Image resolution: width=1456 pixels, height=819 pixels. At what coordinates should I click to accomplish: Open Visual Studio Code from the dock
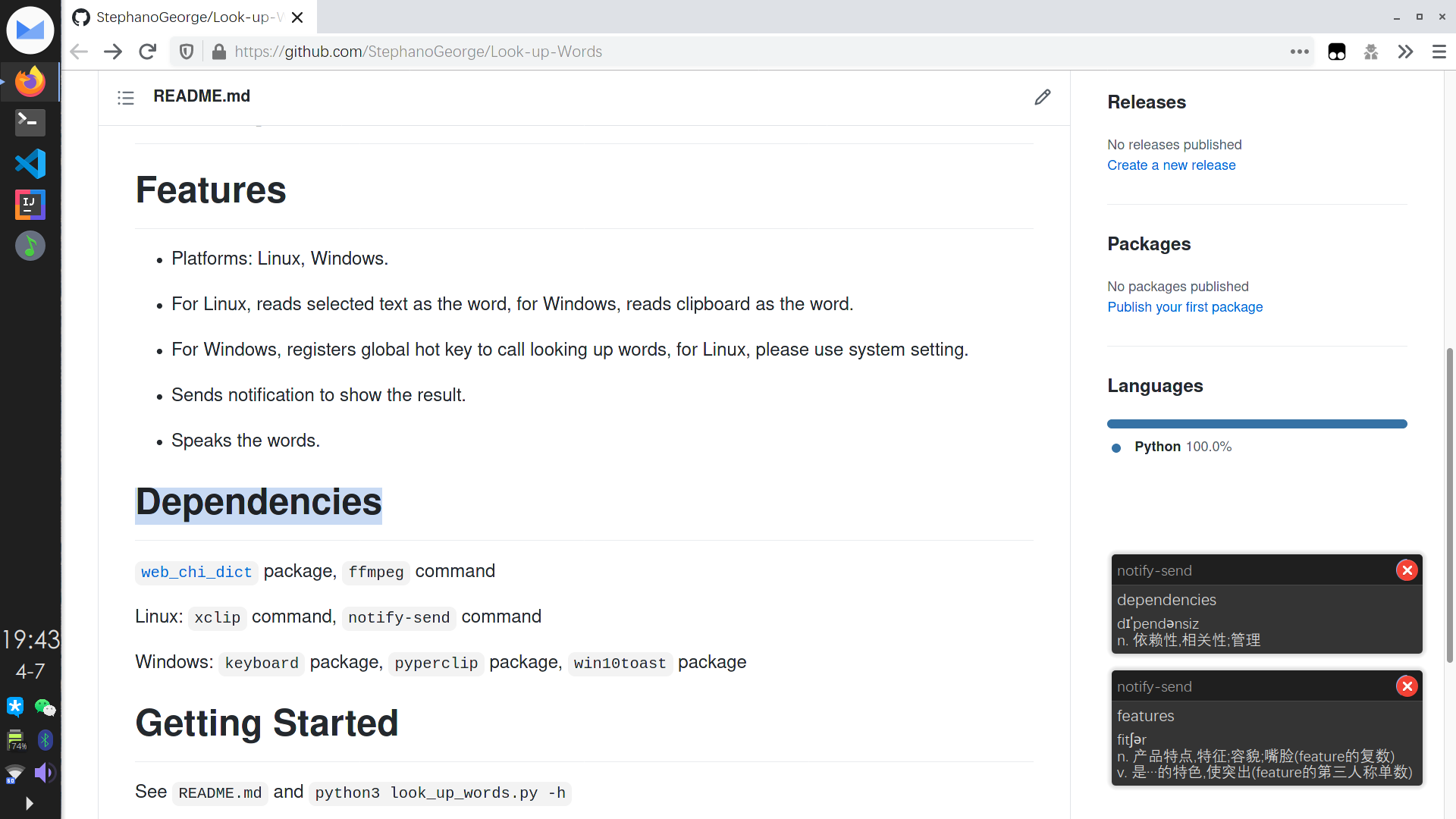click(x=30, y=164)
